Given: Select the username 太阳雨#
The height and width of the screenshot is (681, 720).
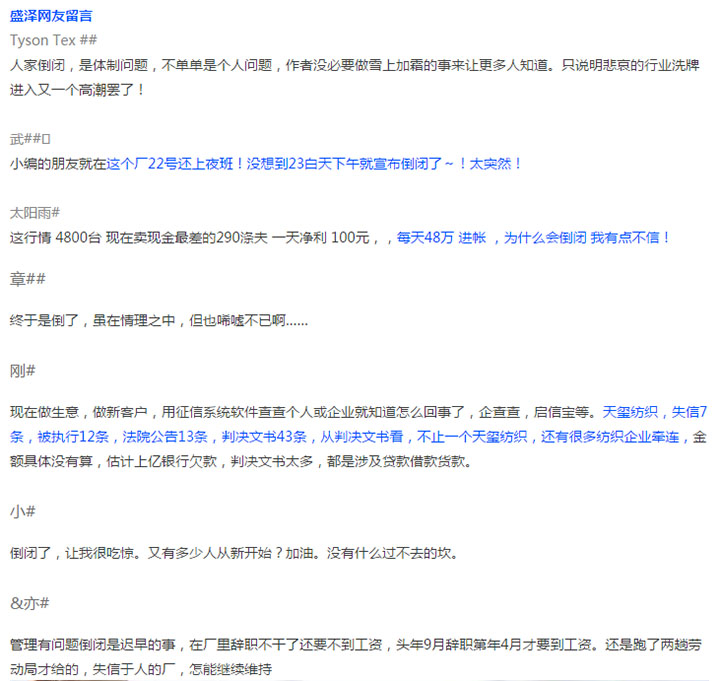Looking at the screenshot, I should pyautogui.click(x=35, y=212).
